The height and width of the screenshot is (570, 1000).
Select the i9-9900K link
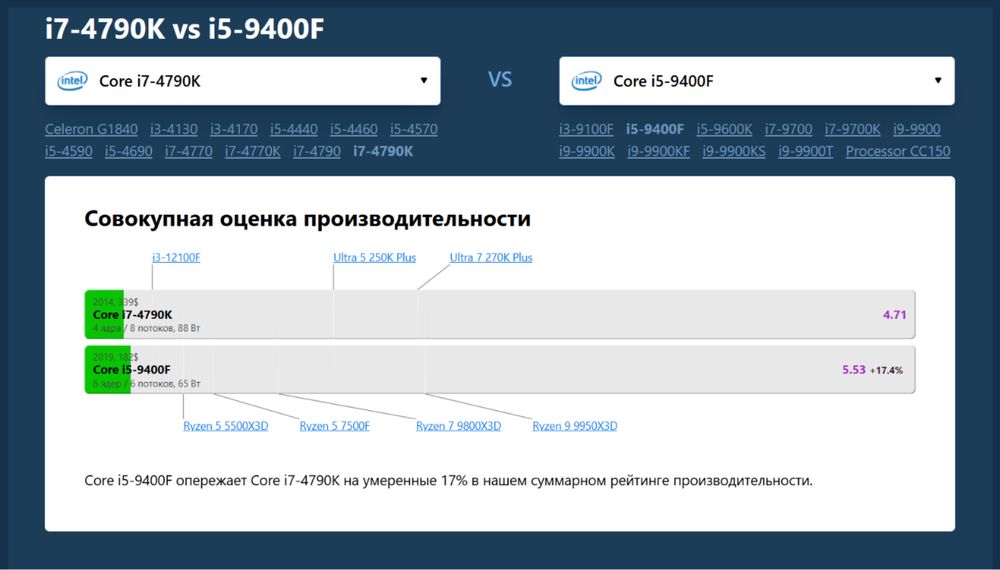click(587, 152)
